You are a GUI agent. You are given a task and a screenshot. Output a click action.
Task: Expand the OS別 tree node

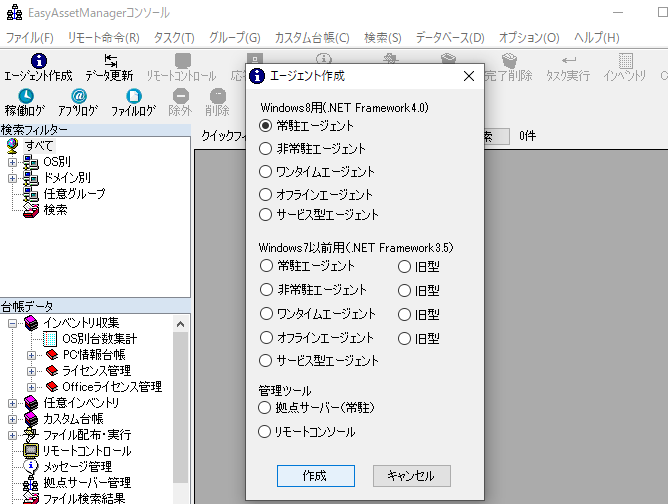(12, 162)
